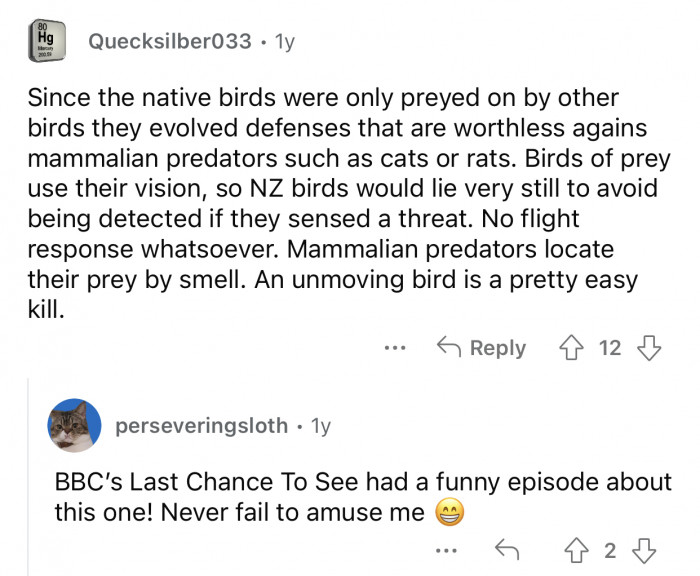Click Reply under Quecksilber033's comment
This screenshot has height=576, width=700.
point(482,348)
